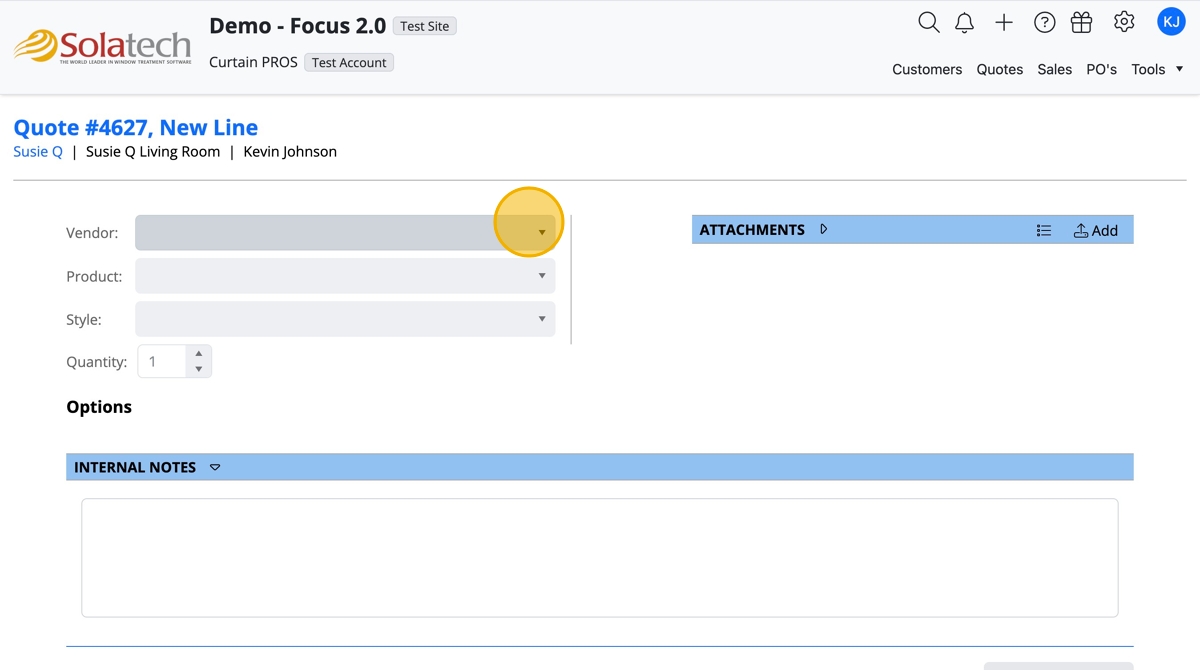Click the search magnifier icon
Image resolution: width=1200 pixels, height=670 pixels.
click(928, 22)
